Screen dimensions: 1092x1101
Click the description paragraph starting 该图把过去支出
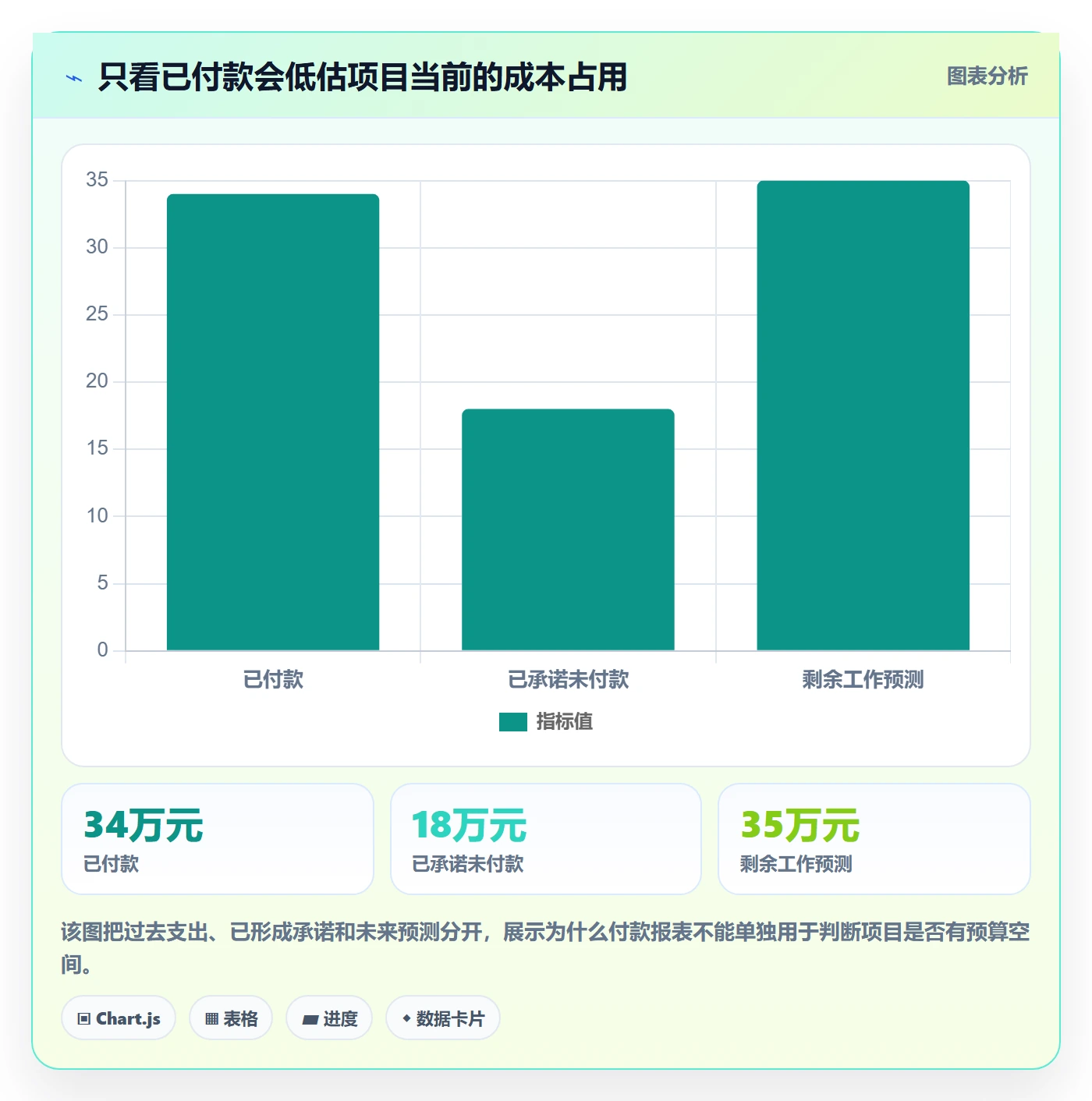[546, 948]
